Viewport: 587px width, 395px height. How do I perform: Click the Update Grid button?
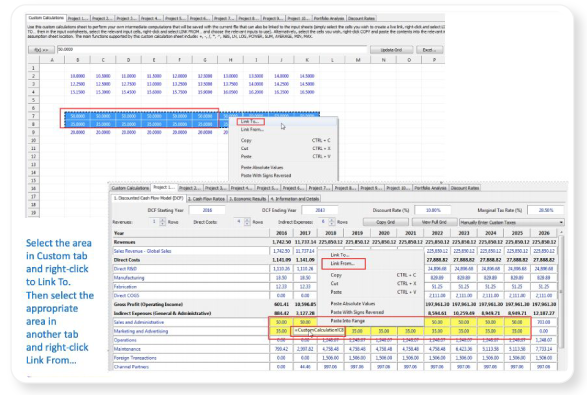pyautogui.click(x=391, y=50)
